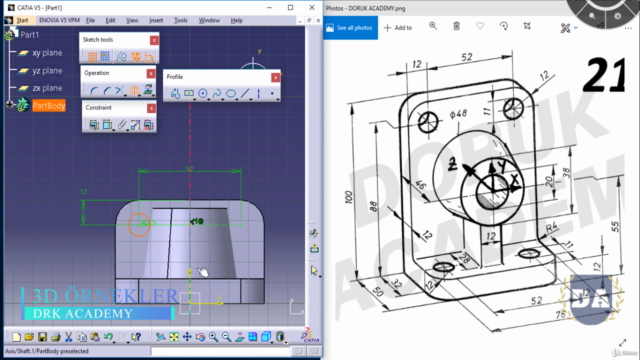Open Constraints Defined in Dialog Box tool

94,124
